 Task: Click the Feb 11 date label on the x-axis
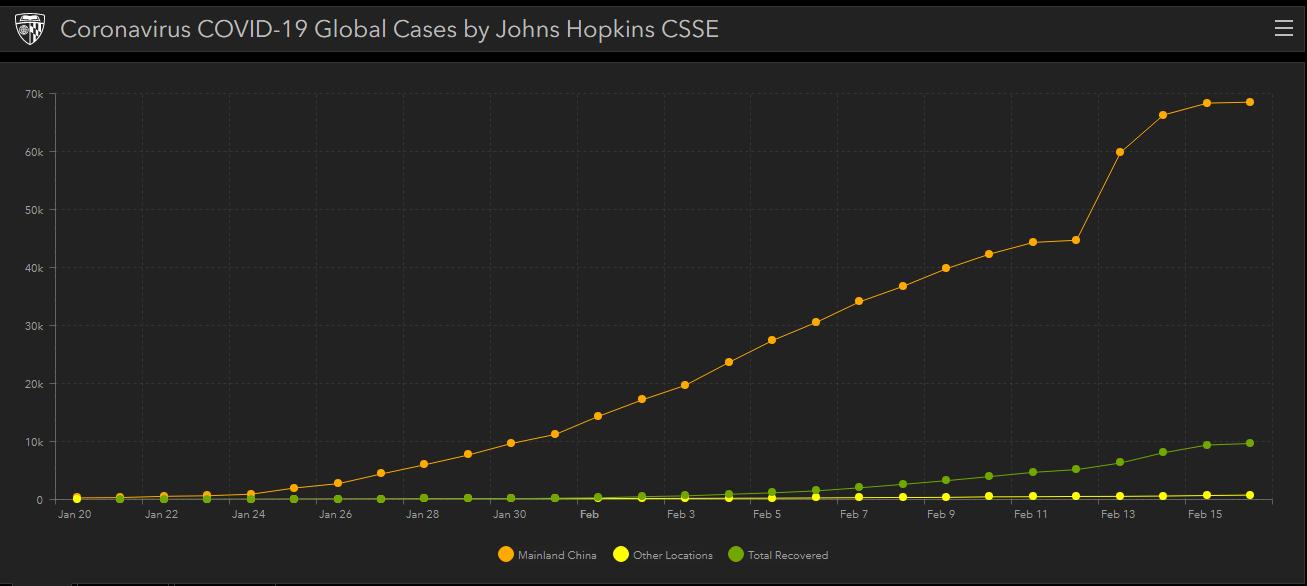click(x=1031, y=515)
